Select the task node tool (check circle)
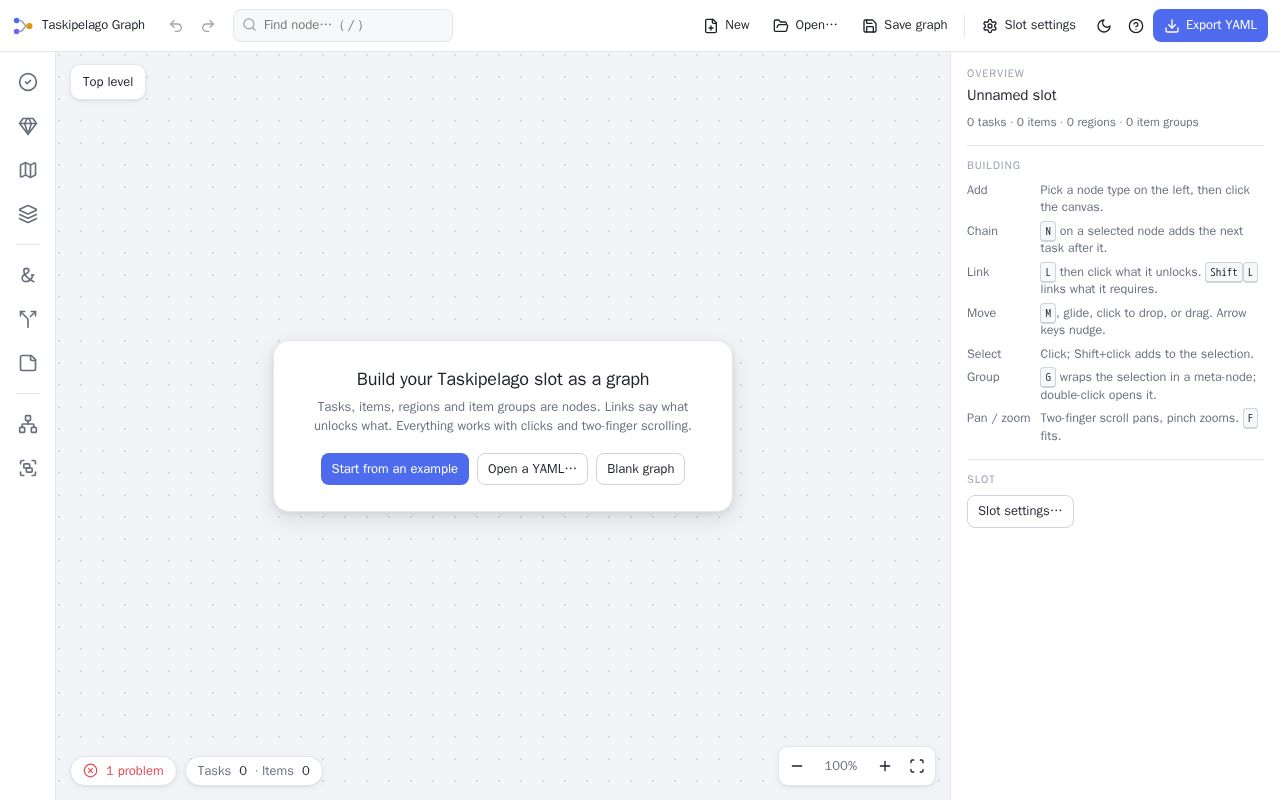1280x800 pixels. (x=28, y=82)
